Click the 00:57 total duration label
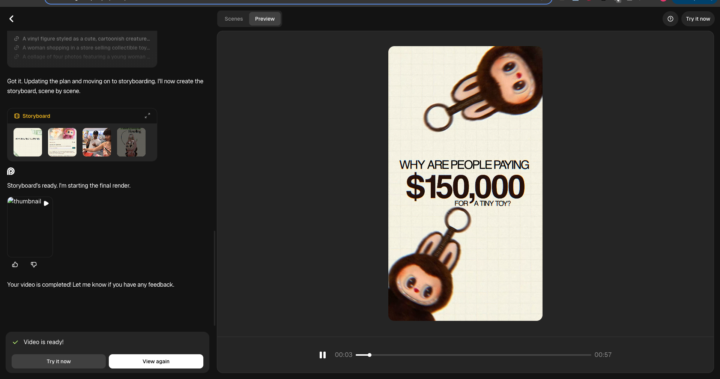 [x=603, y=355]
